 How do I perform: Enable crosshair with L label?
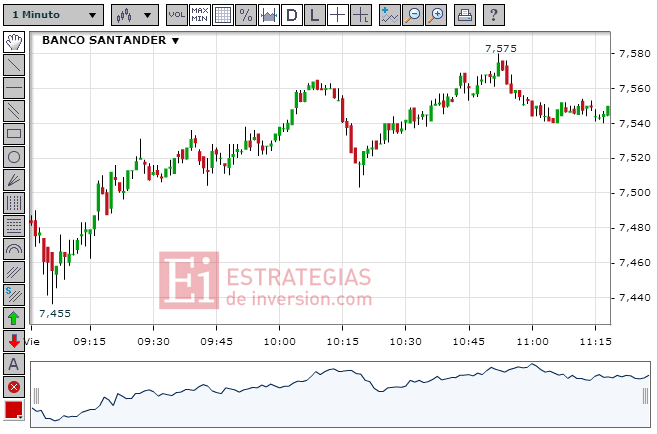point(360,15)
